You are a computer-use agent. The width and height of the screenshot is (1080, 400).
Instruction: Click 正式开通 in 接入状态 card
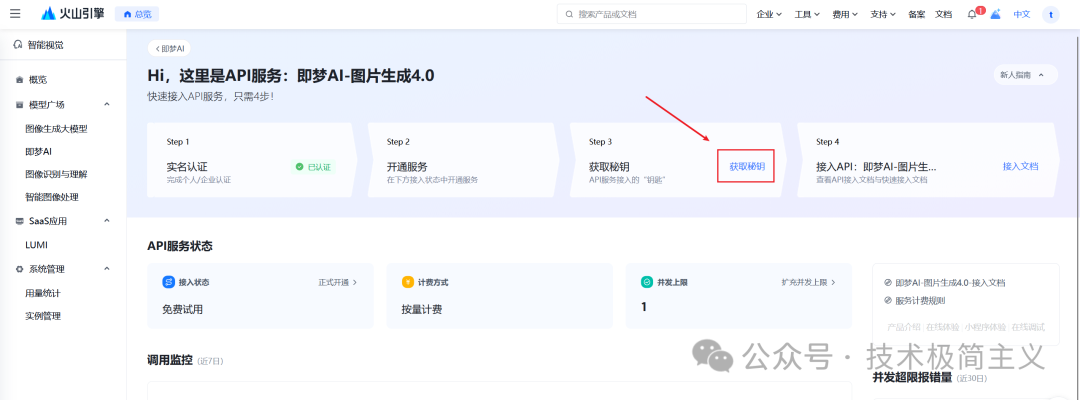click(338, 282)
